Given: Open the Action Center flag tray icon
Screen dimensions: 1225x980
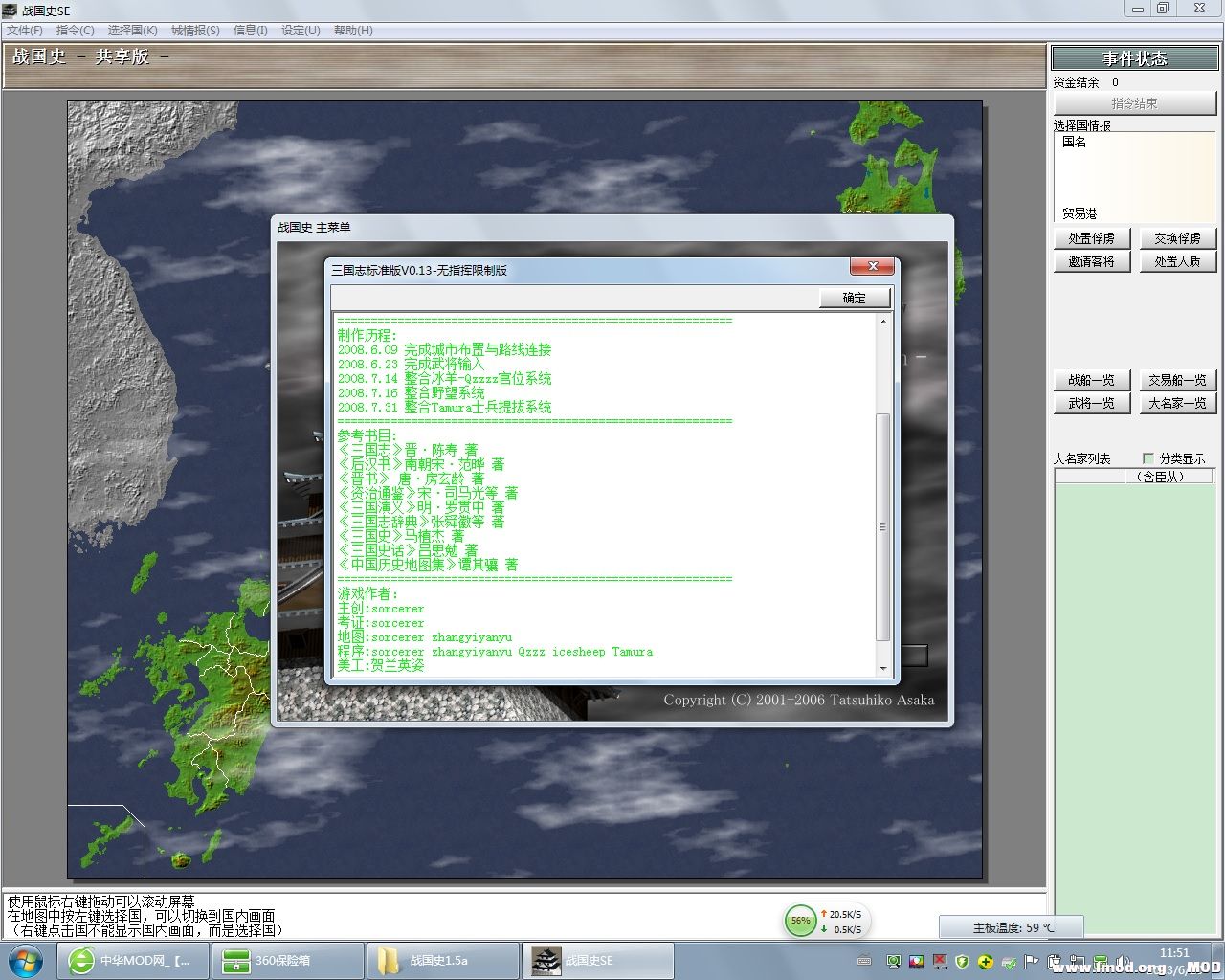Looking at the screenshot, I should coord(1032,961).
